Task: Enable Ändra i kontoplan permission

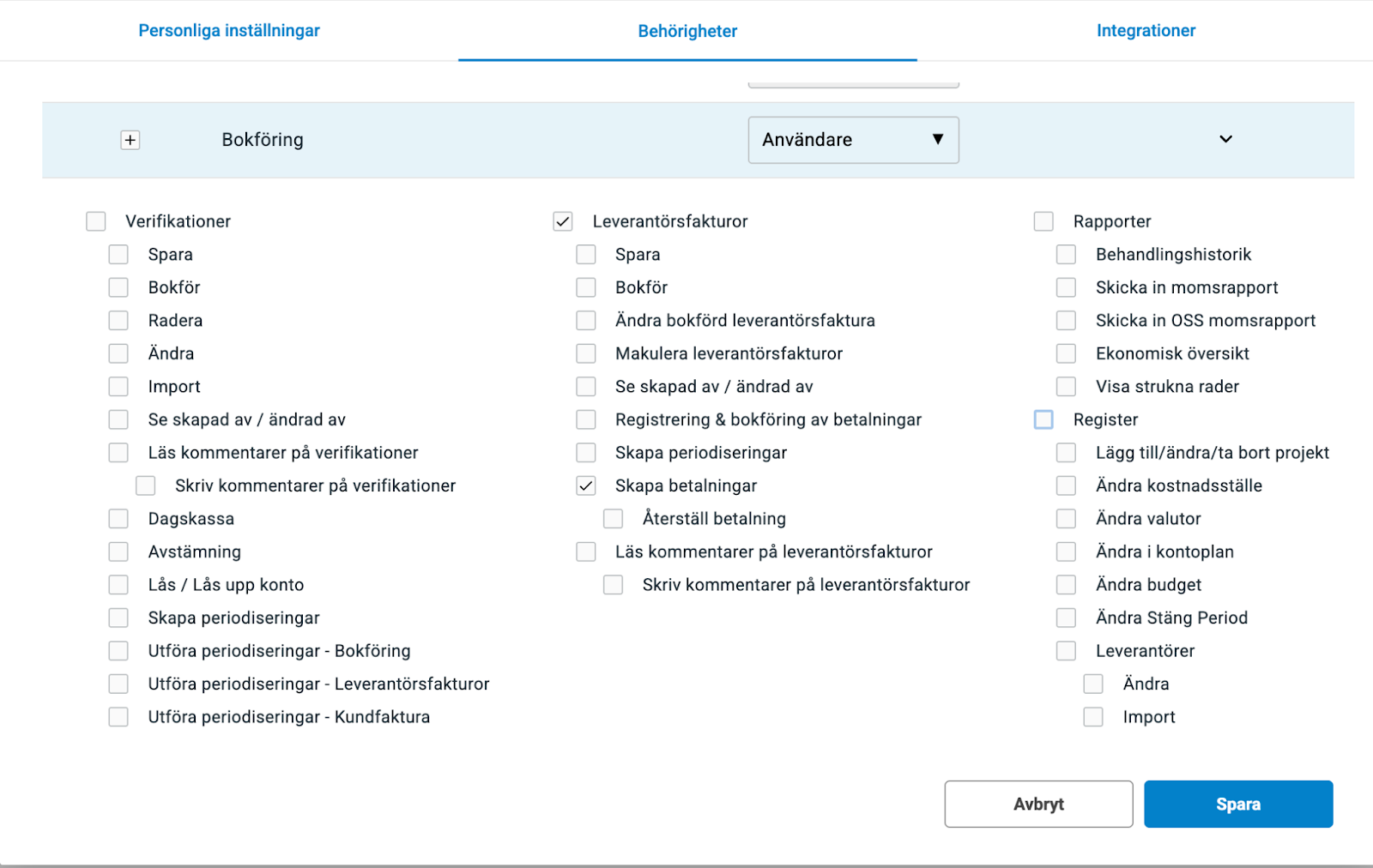Action: [x=1066, y=552]
